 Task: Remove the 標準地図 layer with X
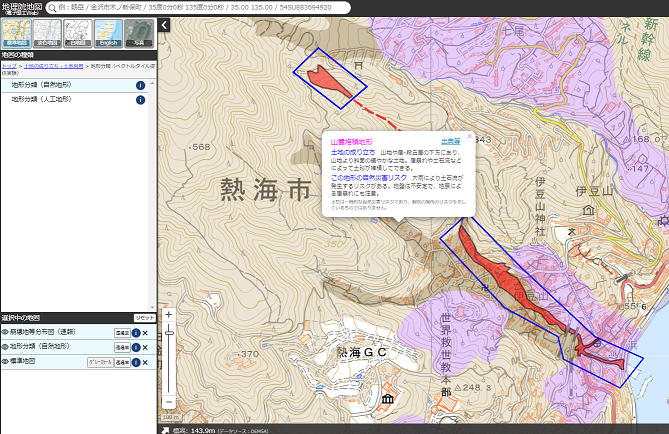point(145,361)
